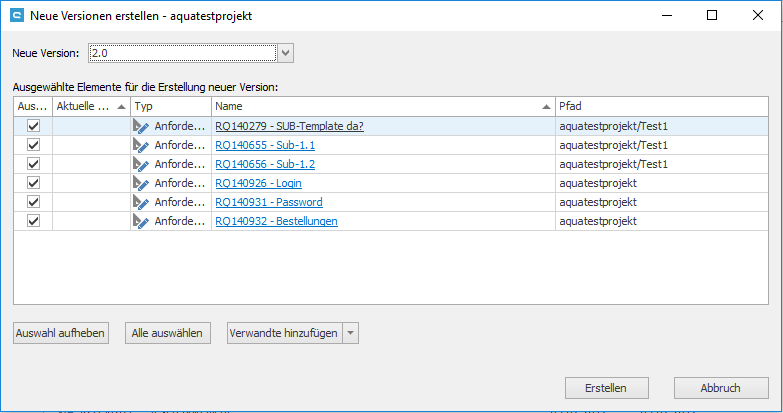
Task: Click the requirement icon in the Bestellungen row
Action: click(141, 222)
